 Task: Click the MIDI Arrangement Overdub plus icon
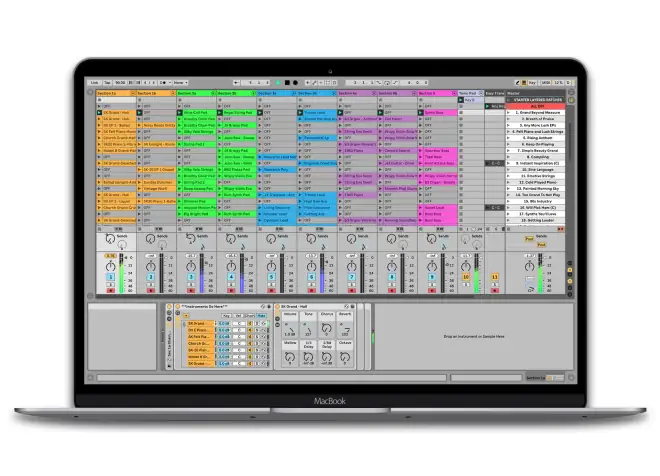[308, 82]
